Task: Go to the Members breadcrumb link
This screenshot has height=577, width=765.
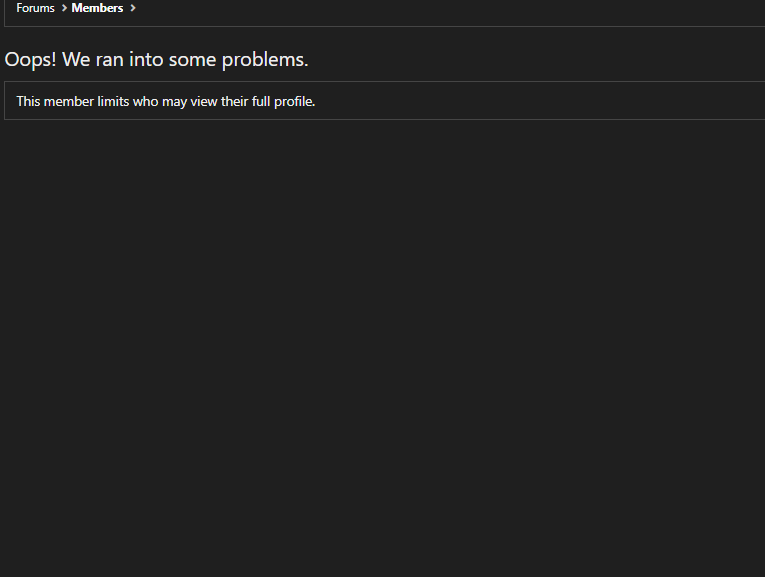Action: tap(97, 8)
